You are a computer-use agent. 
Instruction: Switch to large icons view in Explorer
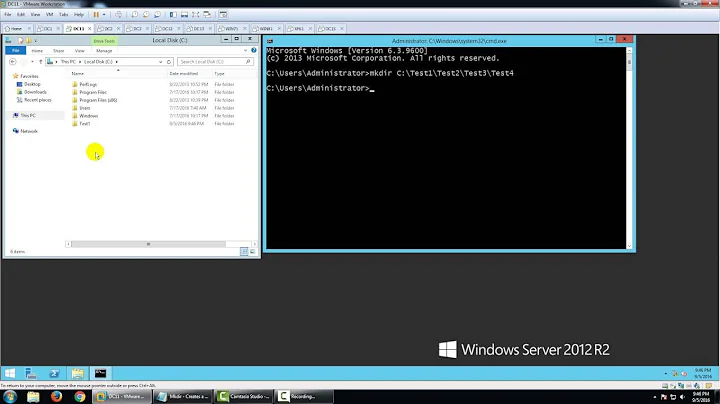[x=253, y=252]
